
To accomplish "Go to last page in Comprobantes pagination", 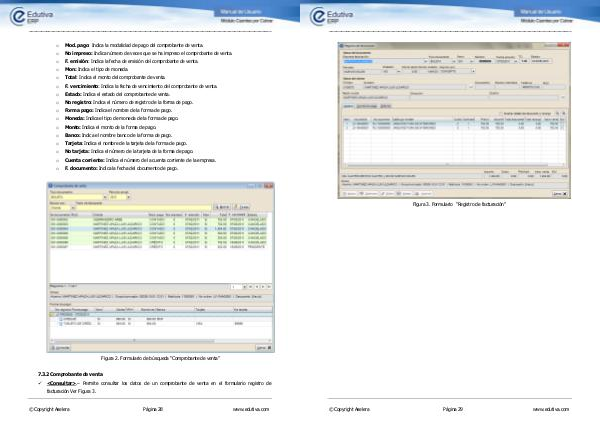I will click(268, 285).
